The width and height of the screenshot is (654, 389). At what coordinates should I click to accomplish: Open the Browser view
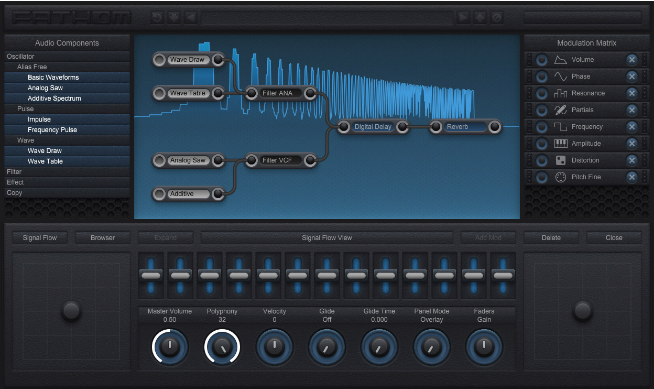pos(103,238)
